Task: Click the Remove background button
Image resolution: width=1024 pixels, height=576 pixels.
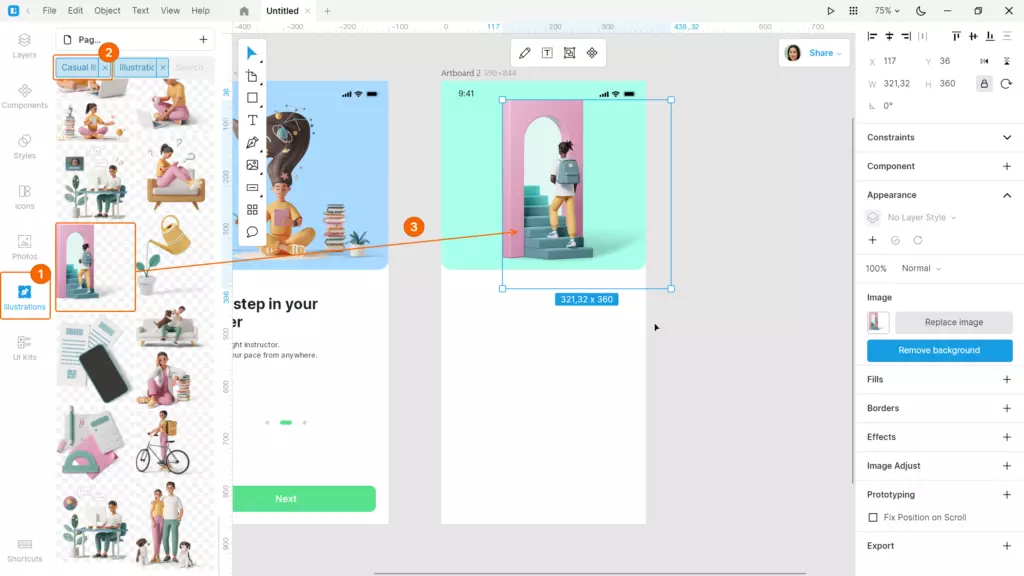Action: click(x=939, y=350)
